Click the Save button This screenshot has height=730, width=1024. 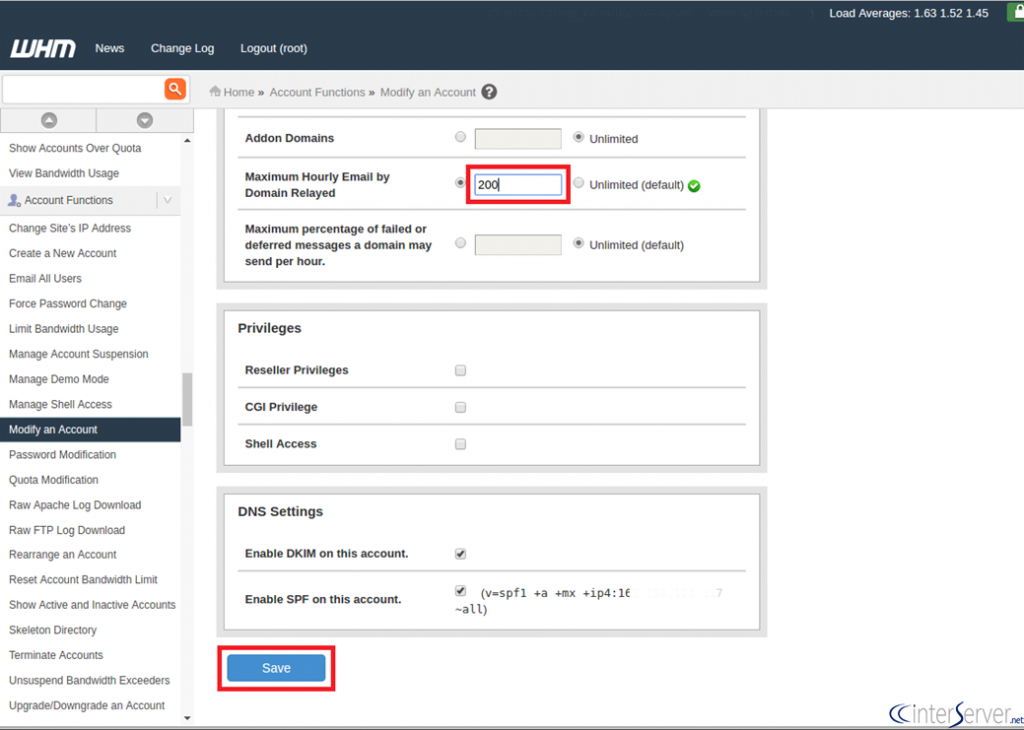tap(276, 668)
